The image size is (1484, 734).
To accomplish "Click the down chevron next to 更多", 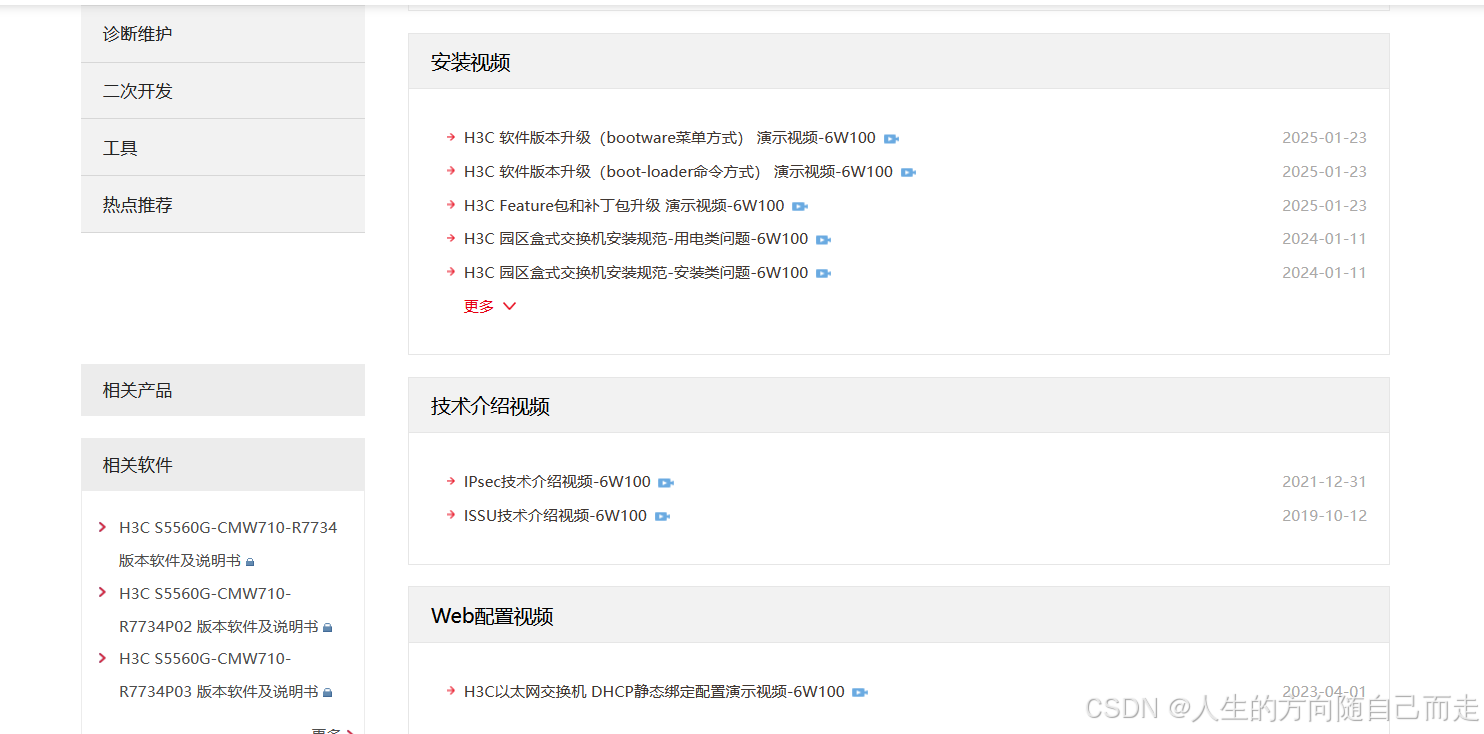I will coord(509,306).
